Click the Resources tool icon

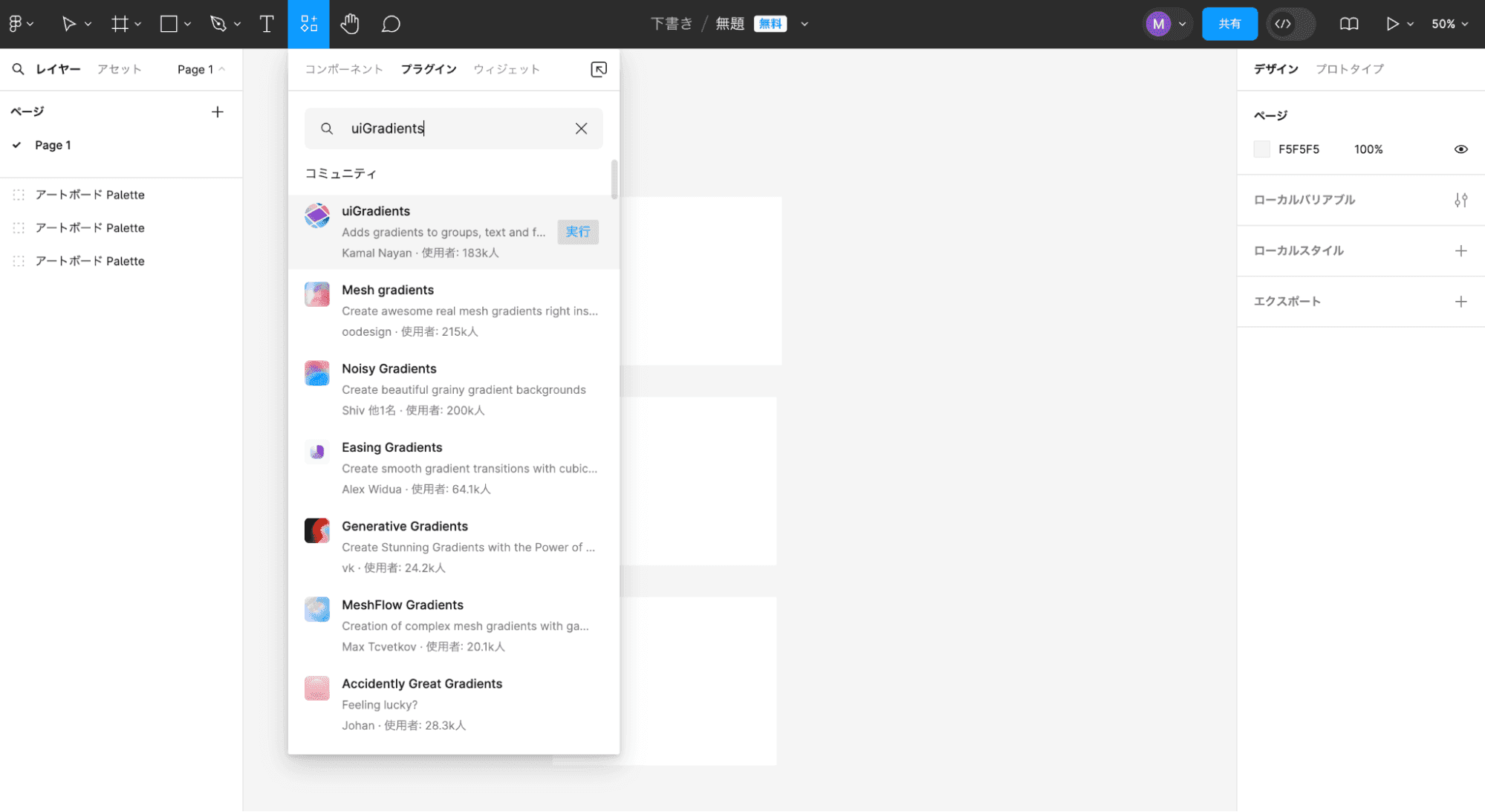(x=308, y=24)
